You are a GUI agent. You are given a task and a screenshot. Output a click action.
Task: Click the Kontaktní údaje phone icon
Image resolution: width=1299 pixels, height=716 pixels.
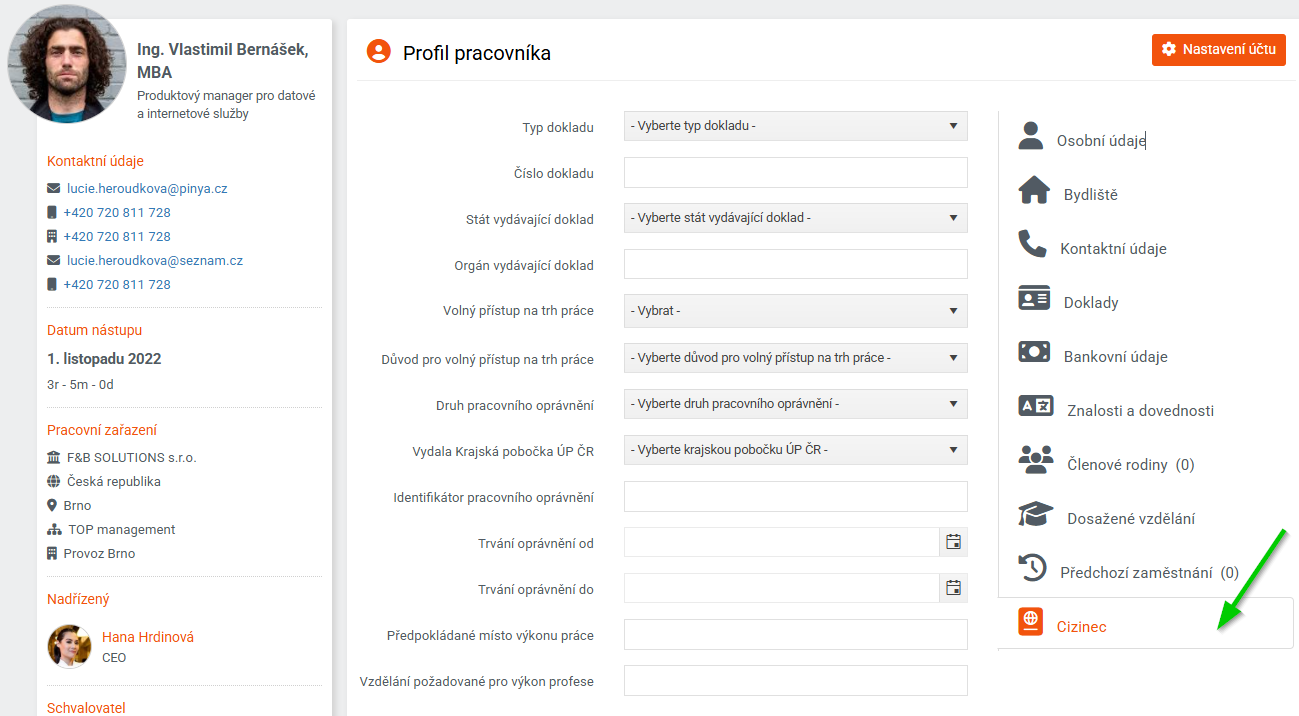tap(1032, 244)
